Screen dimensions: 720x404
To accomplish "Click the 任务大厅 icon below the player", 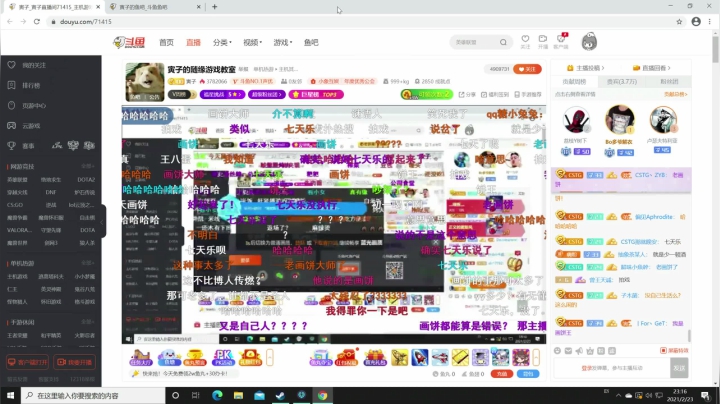I will (x=141, y=357).
